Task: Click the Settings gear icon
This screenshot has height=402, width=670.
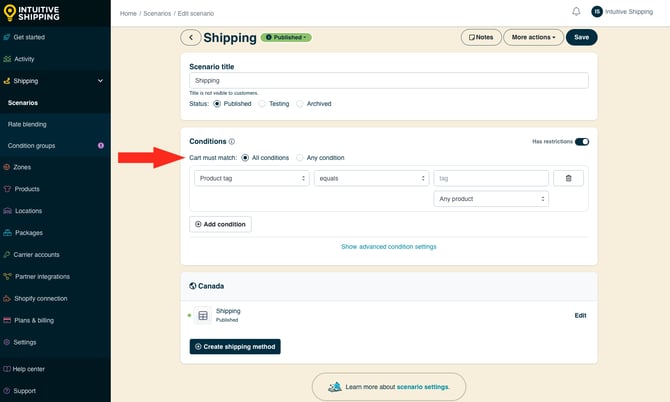Action: [x=7, y=342]
